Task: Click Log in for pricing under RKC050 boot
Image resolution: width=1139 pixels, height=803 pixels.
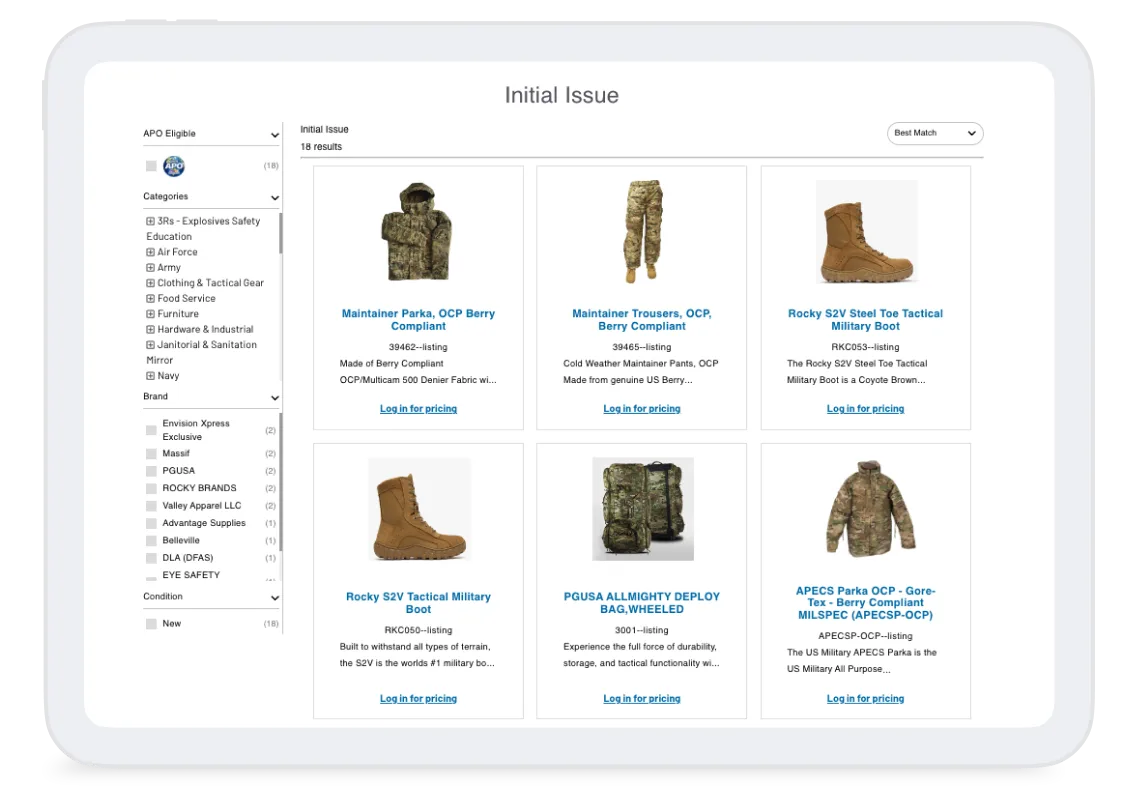Action: click(418, 698)
